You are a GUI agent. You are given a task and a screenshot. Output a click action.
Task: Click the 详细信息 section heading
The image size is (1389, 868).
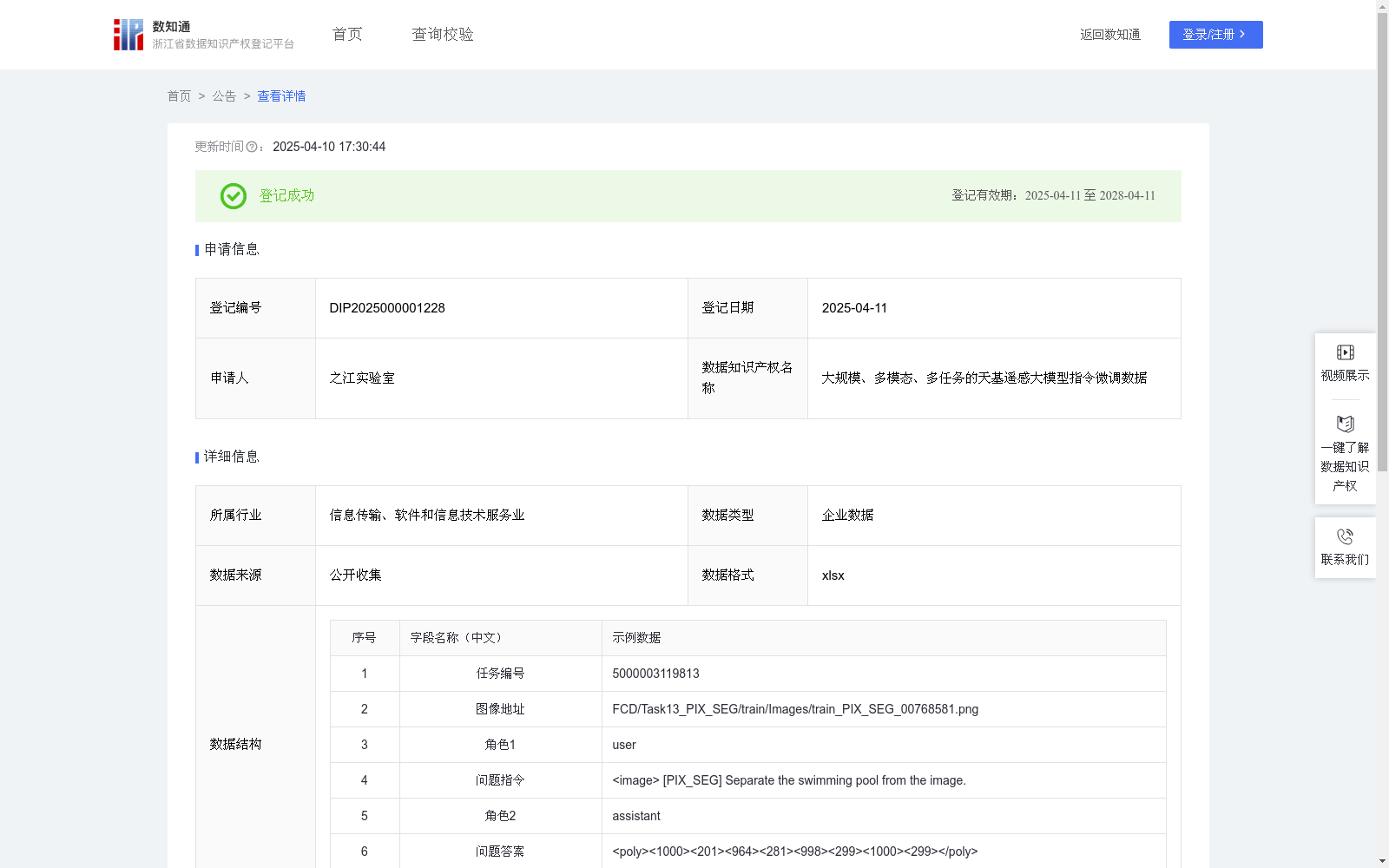pyautogui.click(x=232, y=457)
